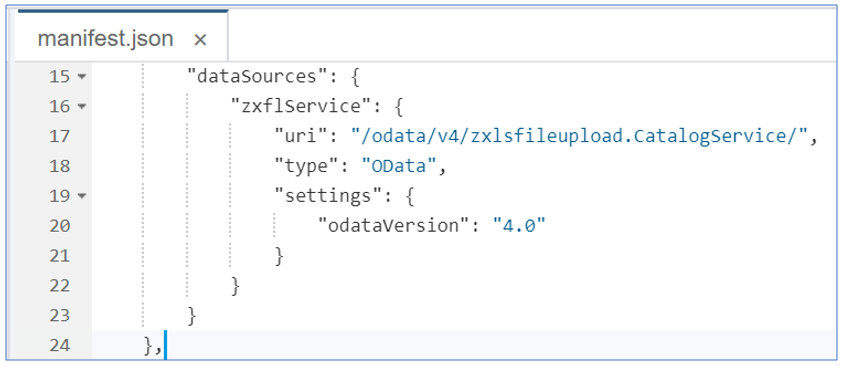Image resolution: width=842 pixels, height=366 pixels.
Task: Click line number 22 in the gutter
Action: pos(60,286)
